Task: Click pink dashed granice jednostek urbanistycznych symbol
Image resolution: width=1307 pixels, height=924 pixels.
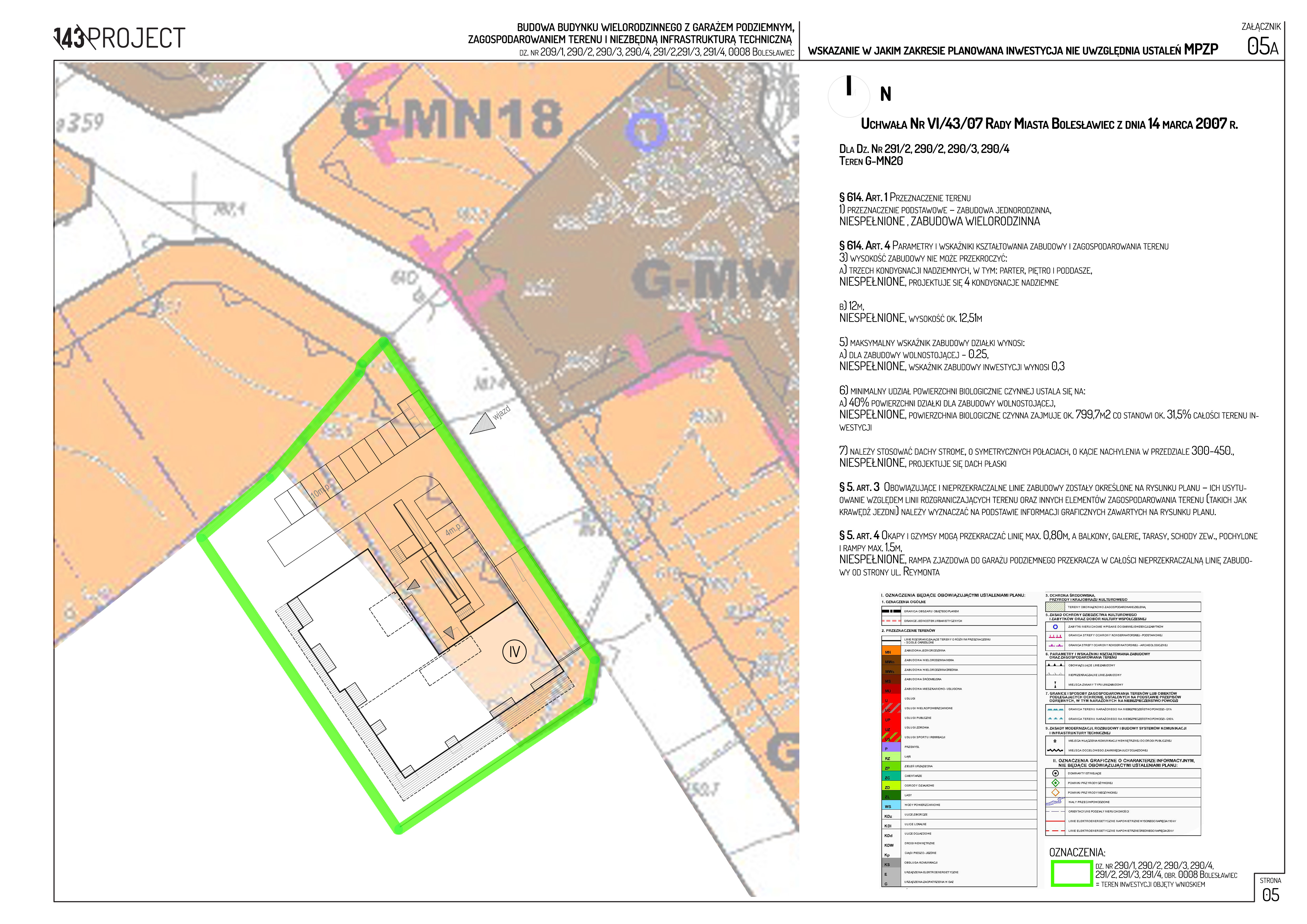Action: click(892, 621)
